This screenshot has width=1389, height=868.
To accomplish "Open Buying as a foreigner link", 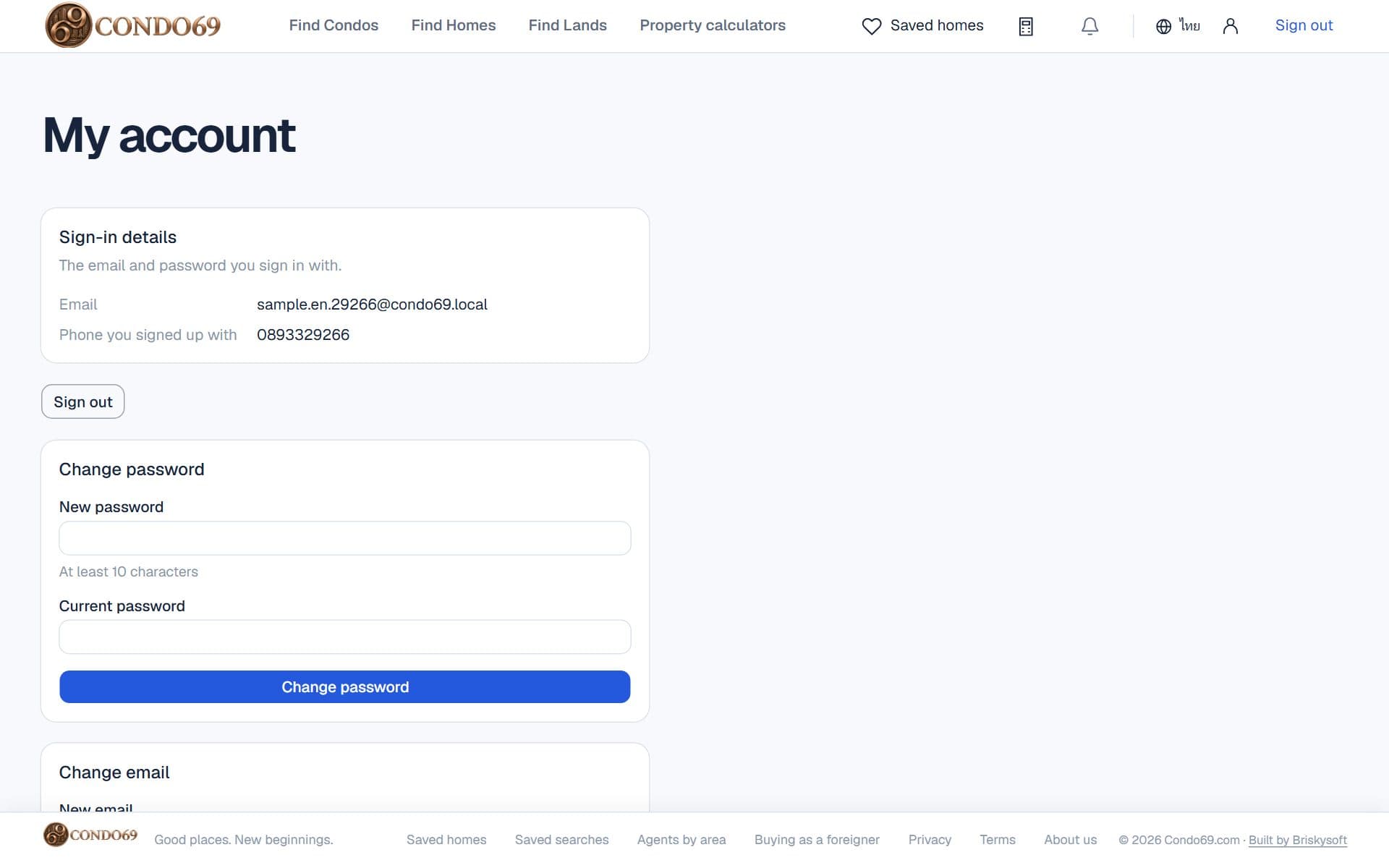I will pyautogui.click(x=817, y=840).
